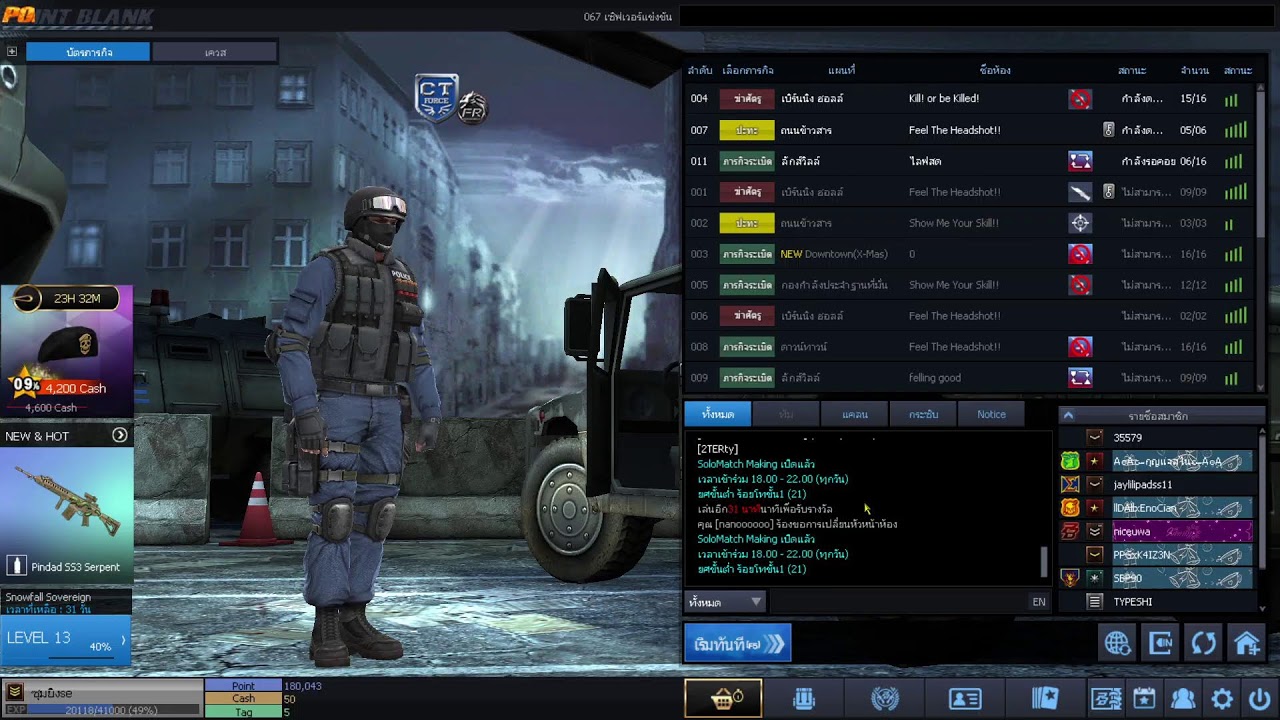Click the knife-only icon on room 001

coord(1080,192)
